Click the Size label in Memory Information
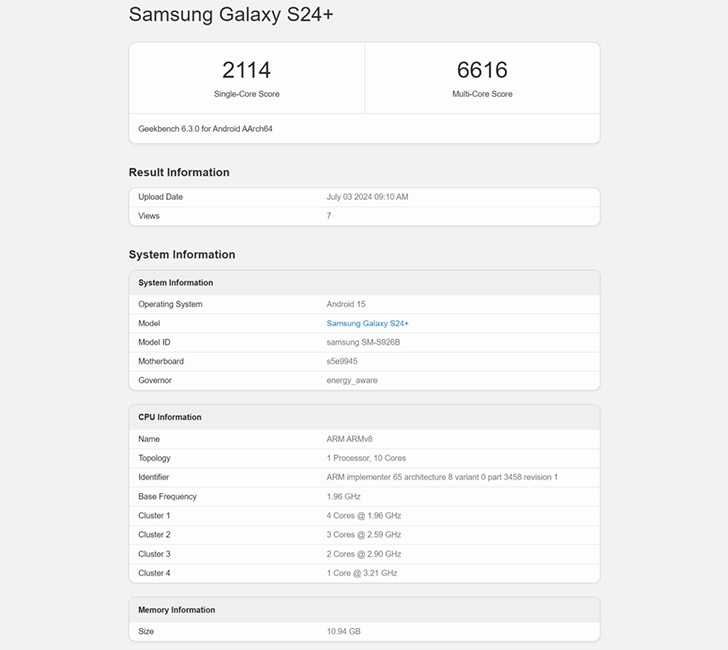 (x=146, y=631)
